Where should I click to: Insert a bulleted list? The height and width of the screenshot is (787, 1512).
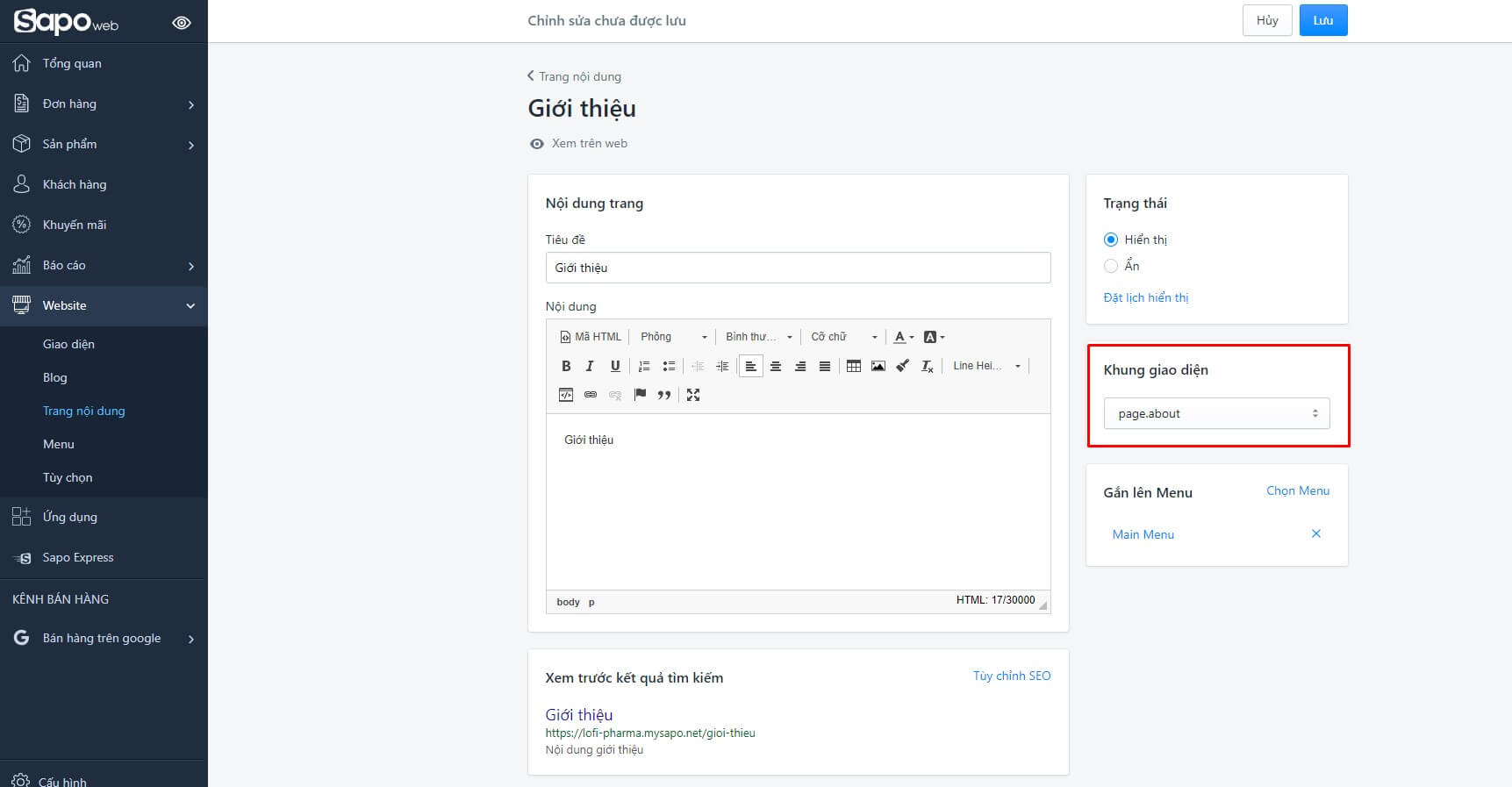pyautogui.click(x=669, y=366)
